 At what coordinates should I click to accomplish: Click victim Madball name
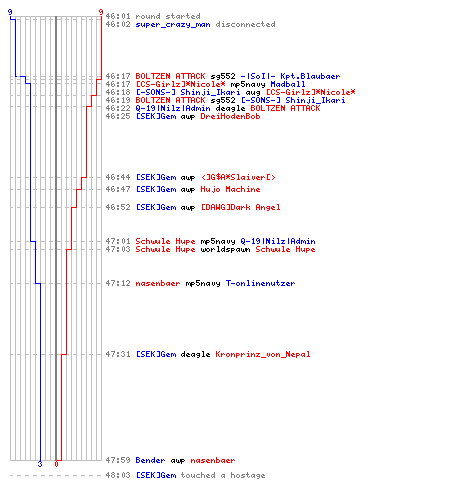click(288, 84)
